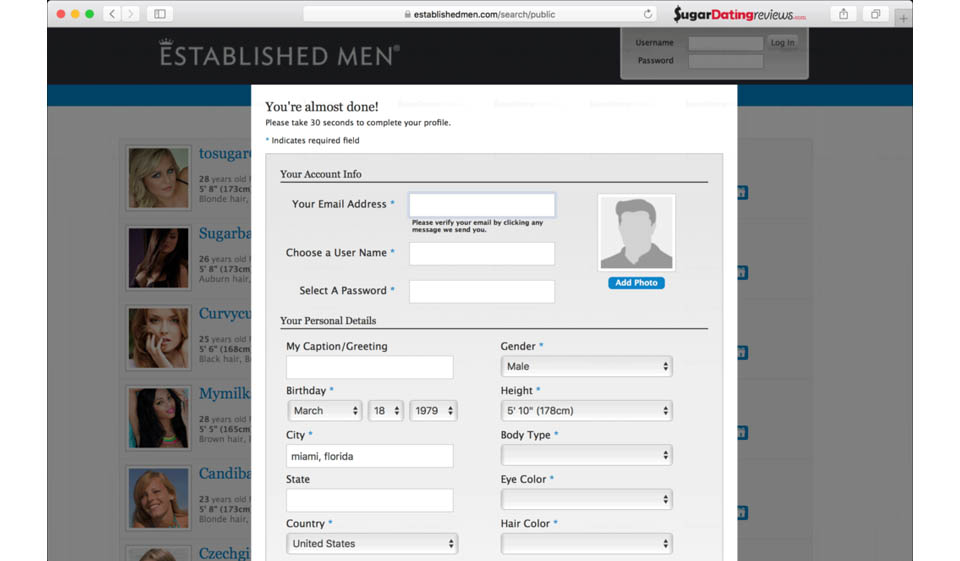This screenshot has width=960, height=561.
Task: Reload the page with the refresh icon
Action: pos(648,14)
